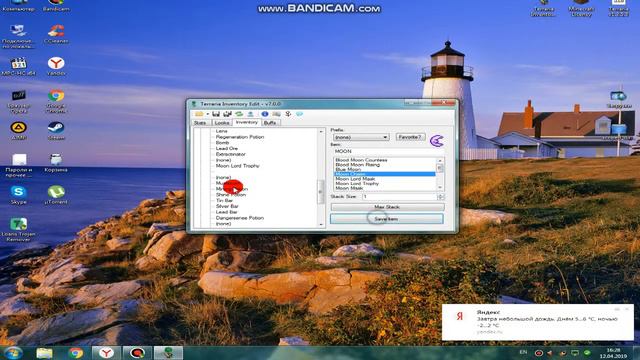
Task: Open a player file via folder icon
Action: click(x=199, y=114)
